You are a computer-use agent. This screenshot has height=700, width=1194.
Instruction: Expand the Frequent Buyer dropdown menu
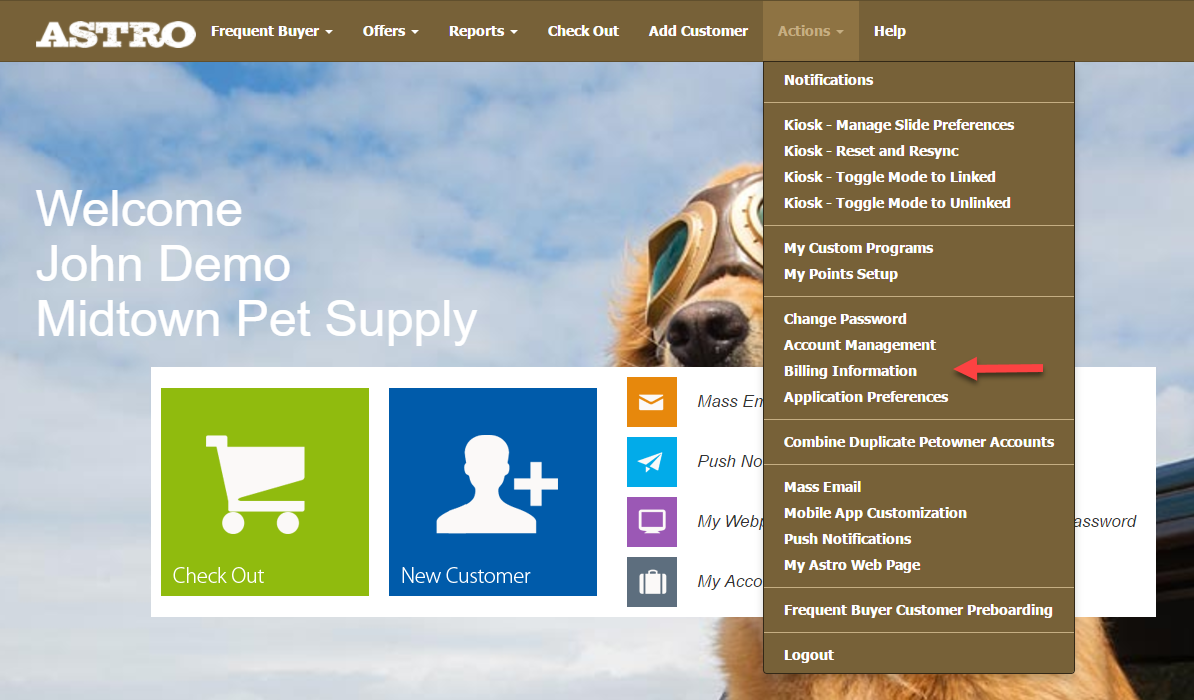272,31
